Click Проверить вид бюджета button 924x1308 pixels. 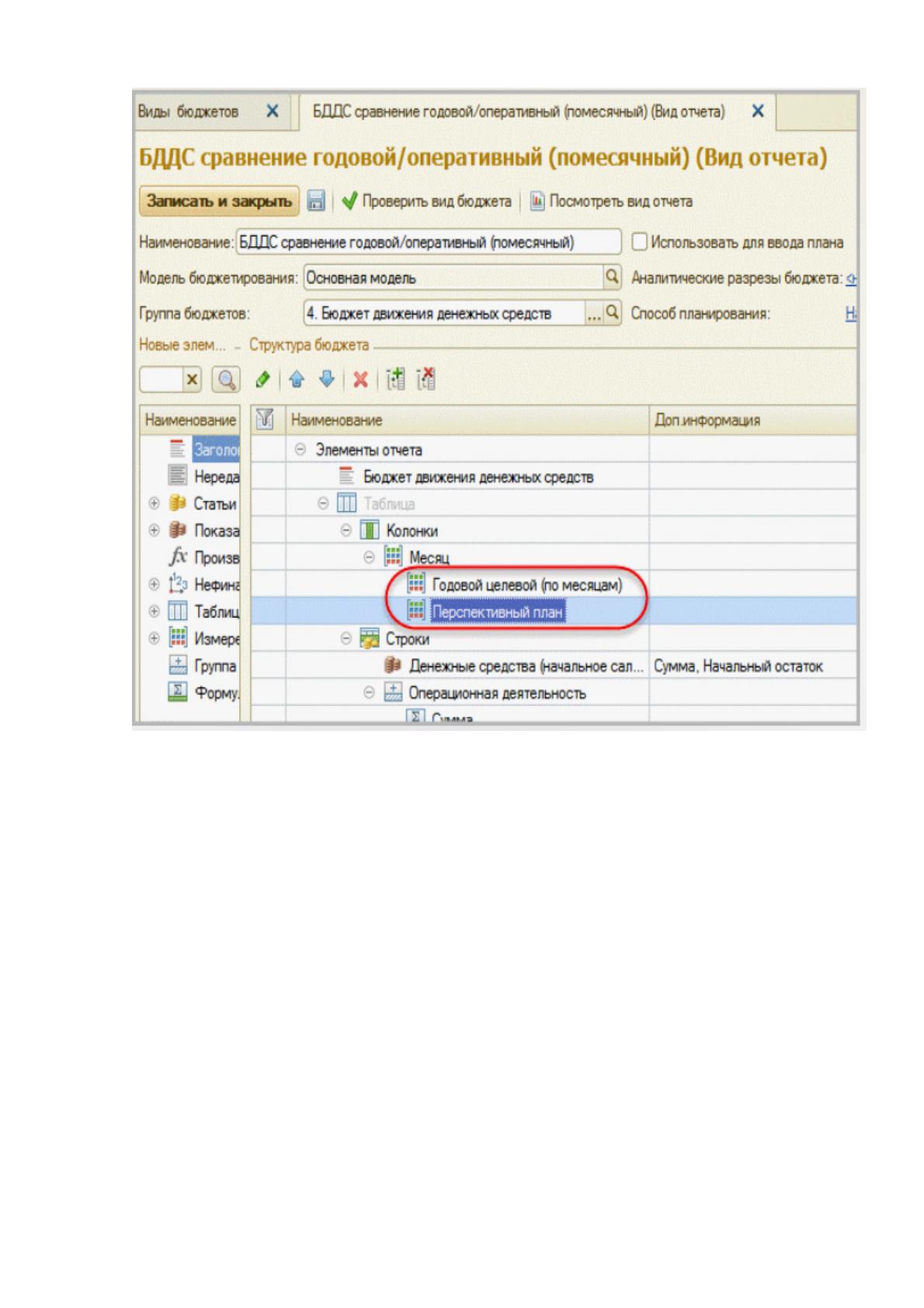[427, 201]
